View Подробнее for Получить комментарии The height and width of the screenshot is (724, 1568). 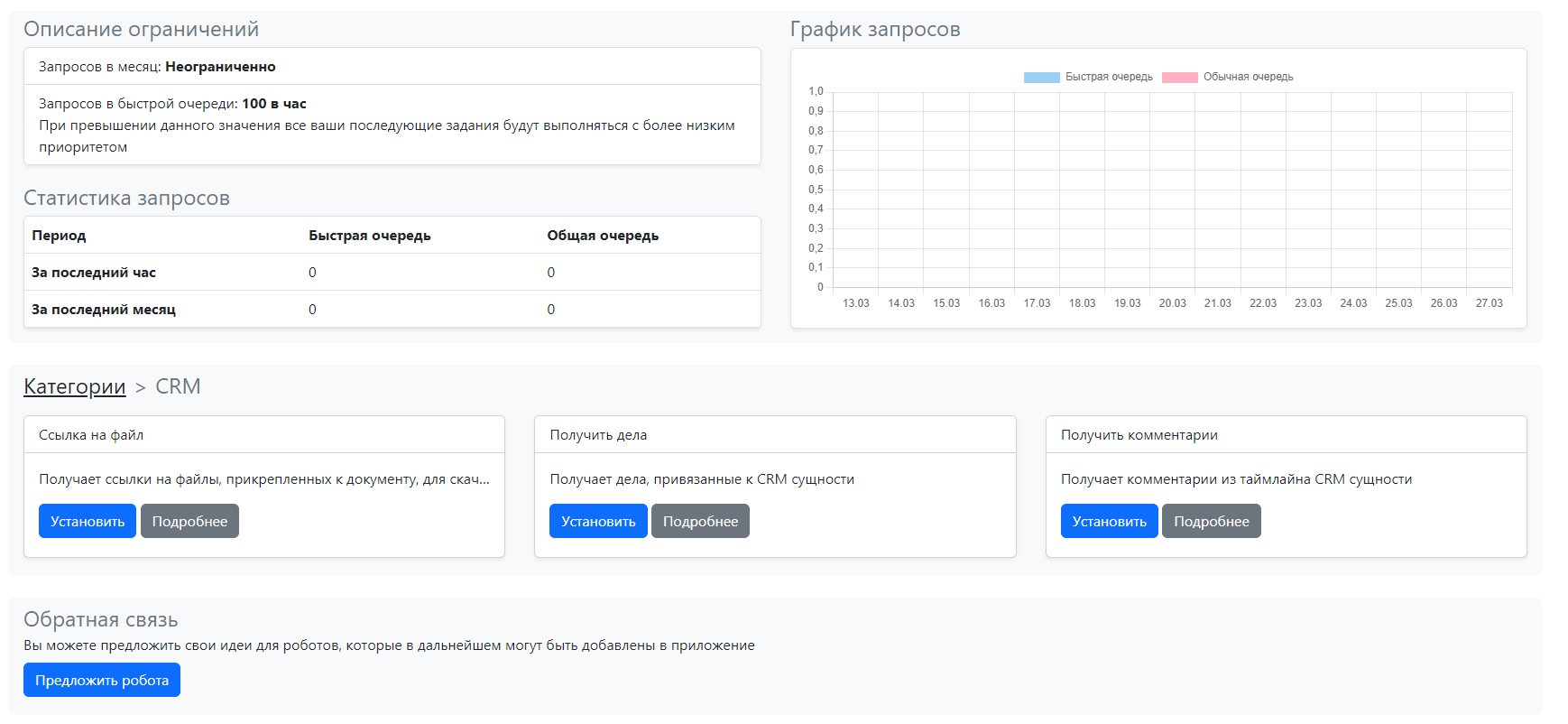[x=1211, y=521]
